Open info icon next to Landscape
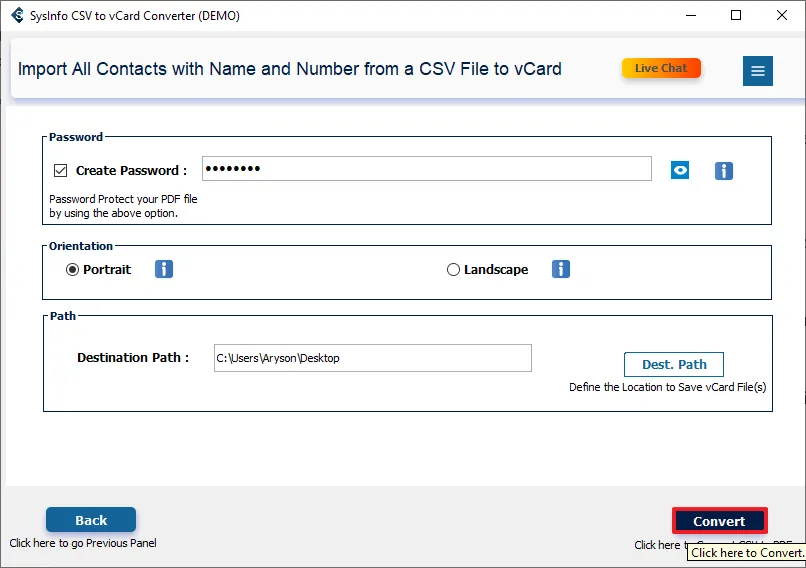 561,269
